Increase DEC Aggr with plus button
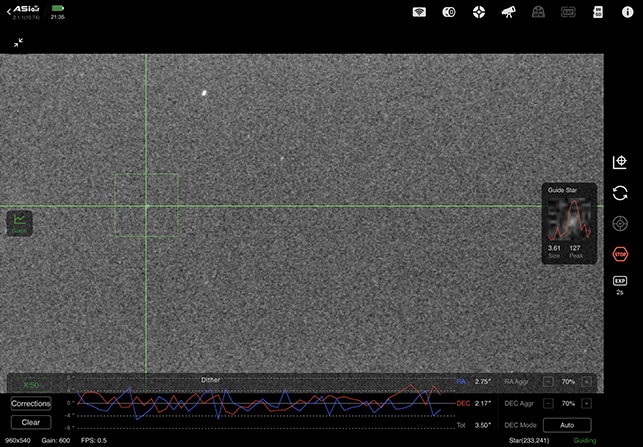 (587, 404)
